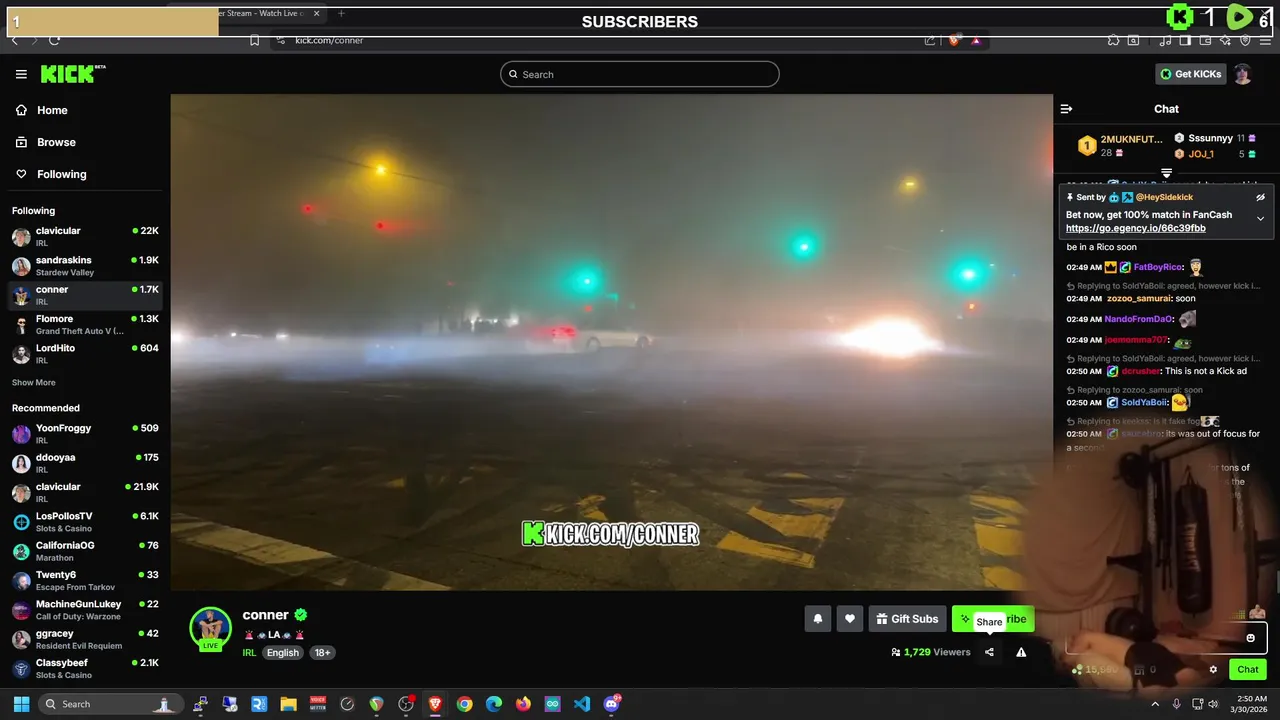This screenshot has width=1280, height=720.
Task: Open sandraskins Stardew Valley channel
Action: tap(85, 266)
